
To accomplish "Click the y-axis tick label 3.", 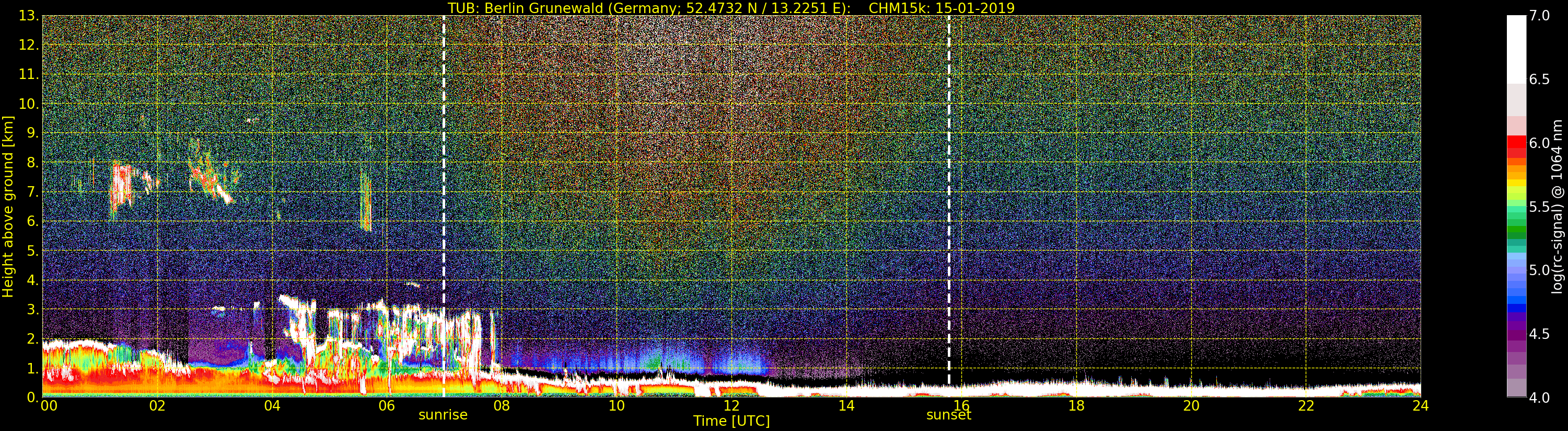I will (33, 309).
